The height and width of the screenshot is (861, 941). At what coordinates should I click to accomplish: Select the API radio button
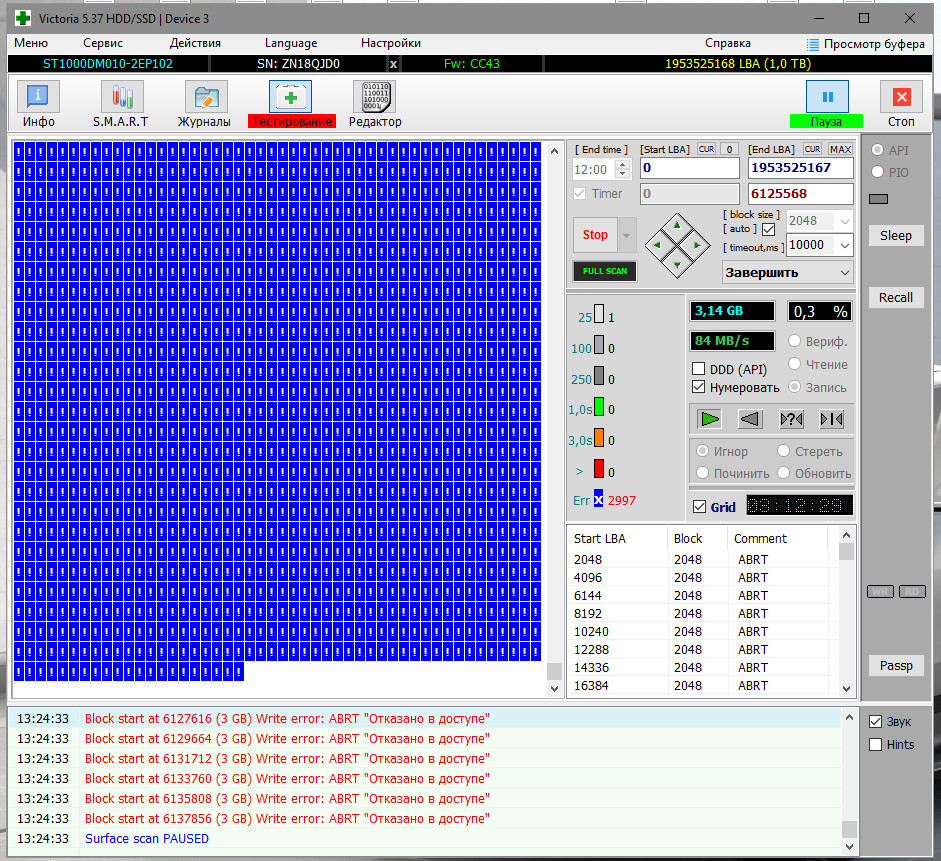click(x=877, y=149)
